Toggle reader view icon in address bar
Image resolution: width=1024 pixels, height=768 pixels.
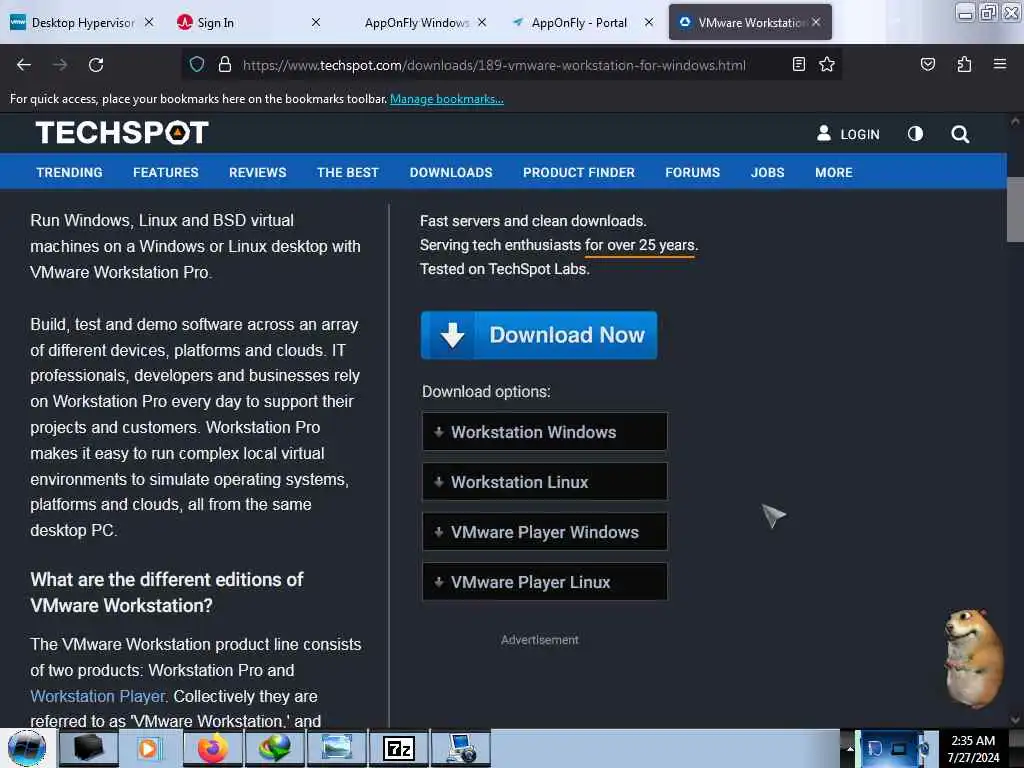[798, 64]
